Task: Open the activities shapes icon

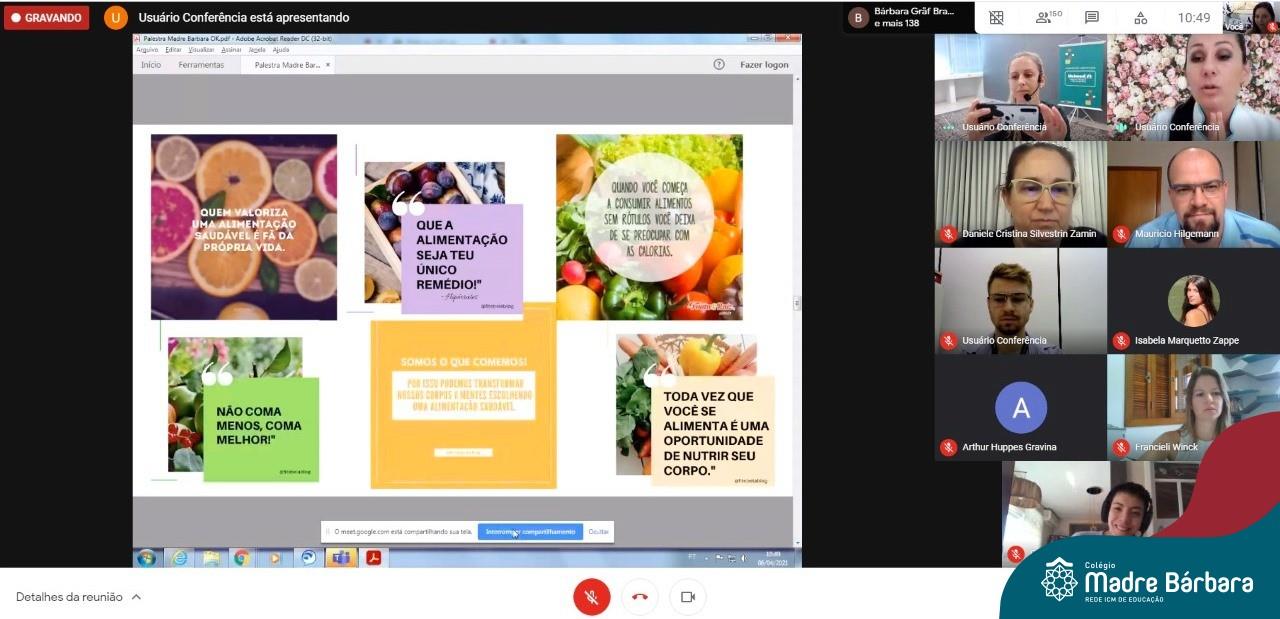Action: [1140, 17]
